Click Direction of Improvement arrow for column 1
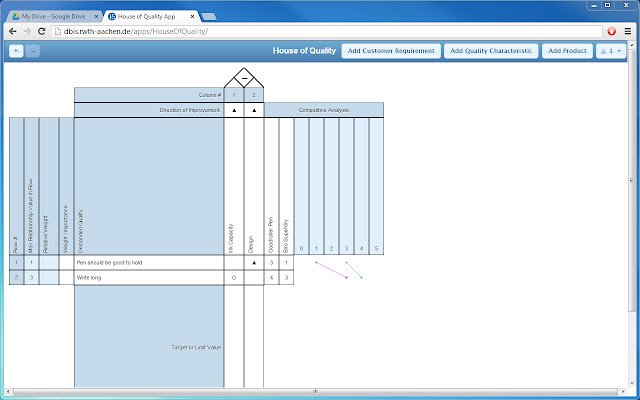 pos(234,110)
